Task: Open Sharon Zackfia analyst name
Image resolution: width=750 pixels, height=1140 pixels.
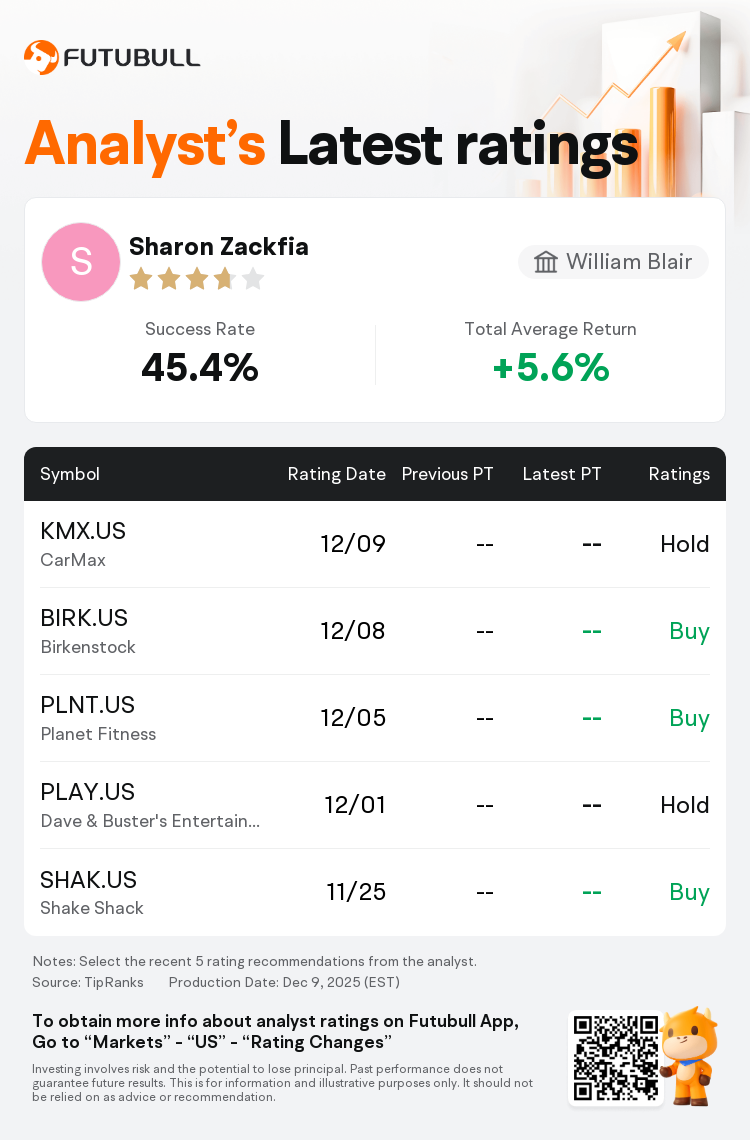Action: pyautogui.click(x=218, y=246)
